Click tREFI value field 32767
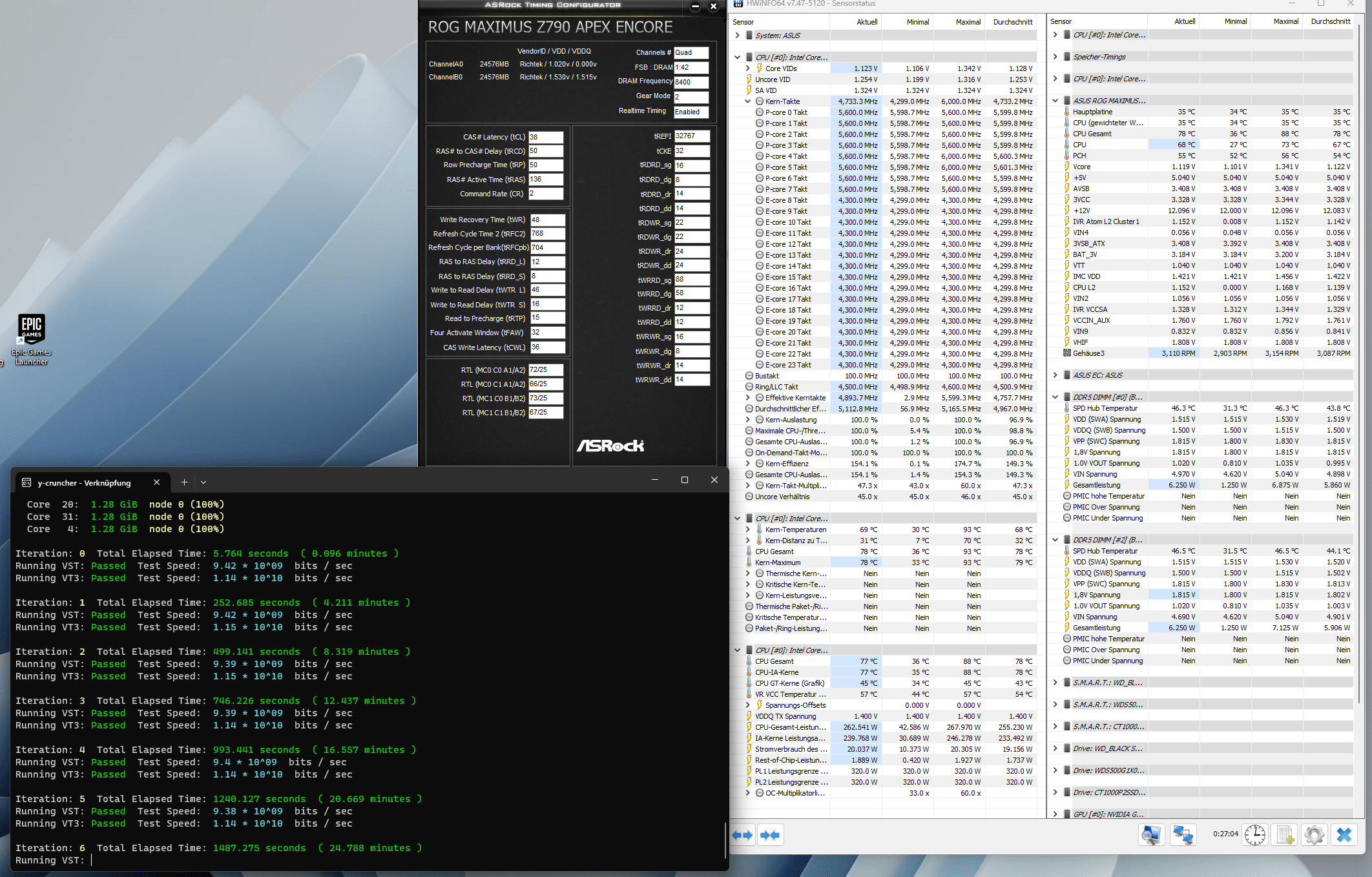1372x877 pixels. pyautogui.click(x=692, y=136)
